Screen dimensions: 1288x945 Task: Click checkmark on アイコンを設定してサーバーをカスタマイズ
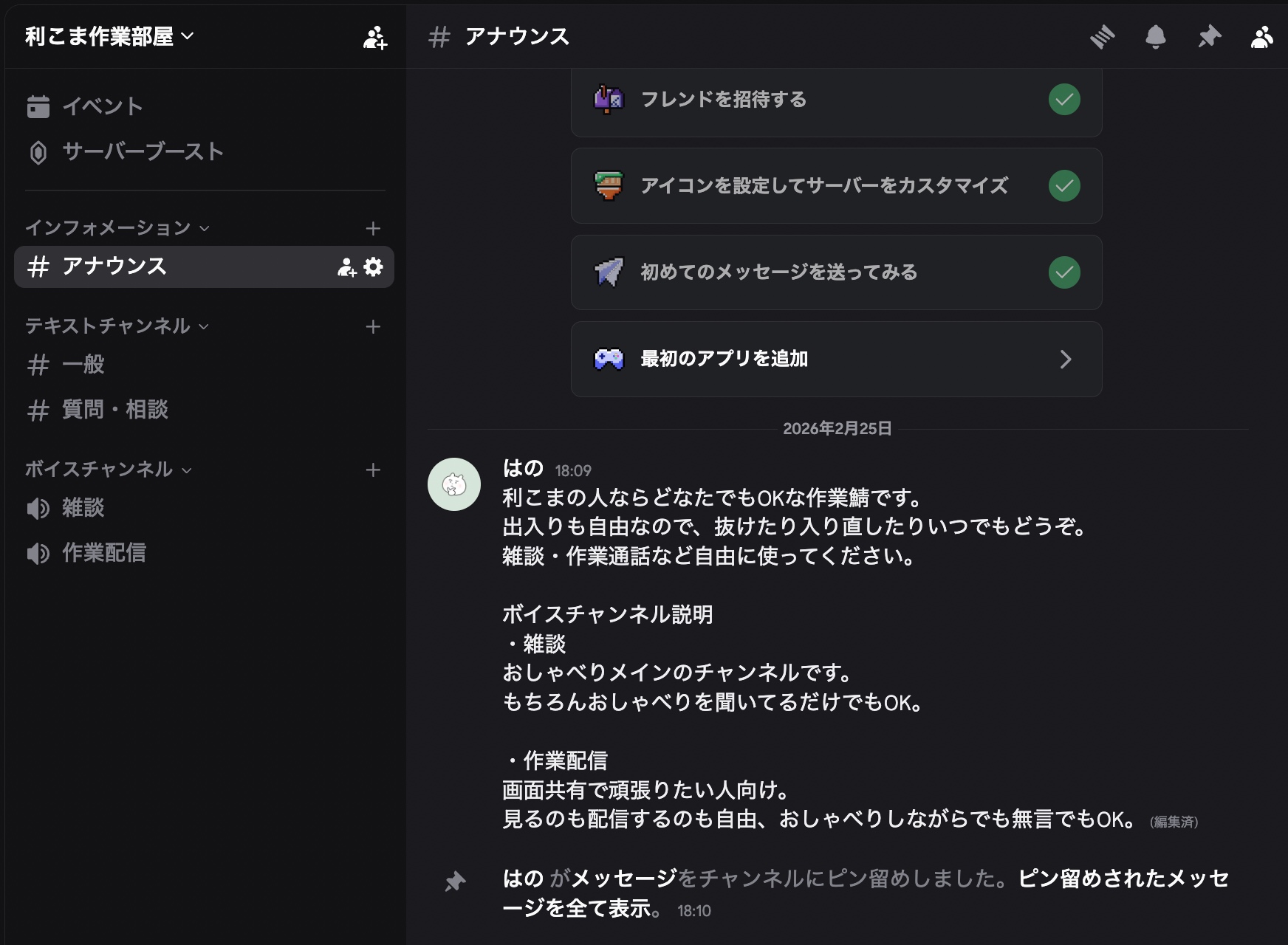tap(1063, 186)
